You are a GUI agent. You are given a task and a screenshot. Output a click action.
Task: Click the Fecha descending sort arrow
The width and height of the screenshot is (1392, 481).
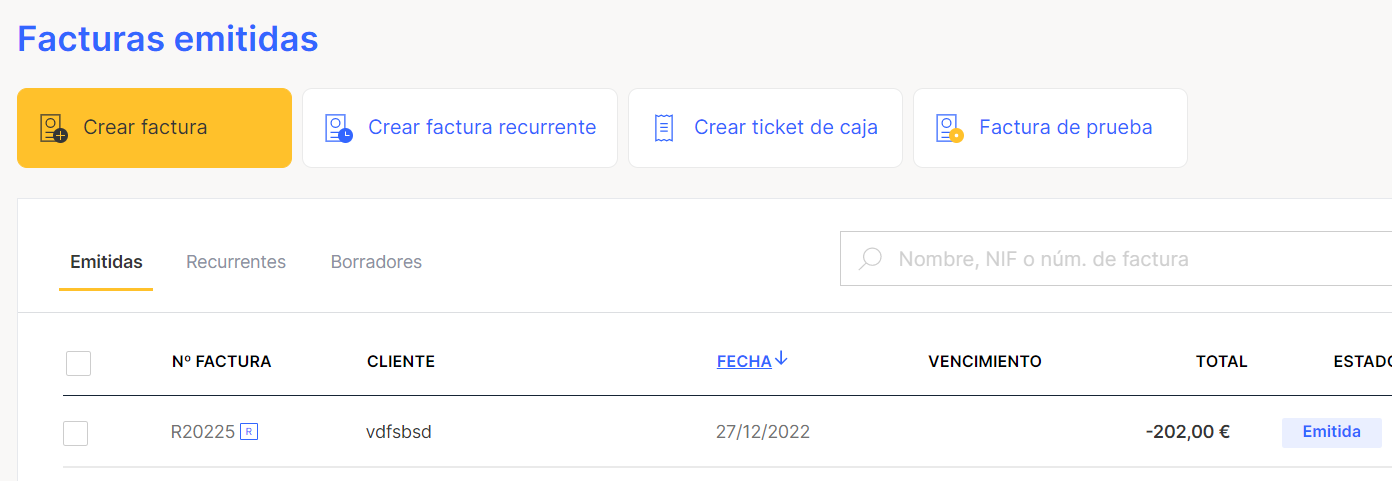click(x=782, y=359)
